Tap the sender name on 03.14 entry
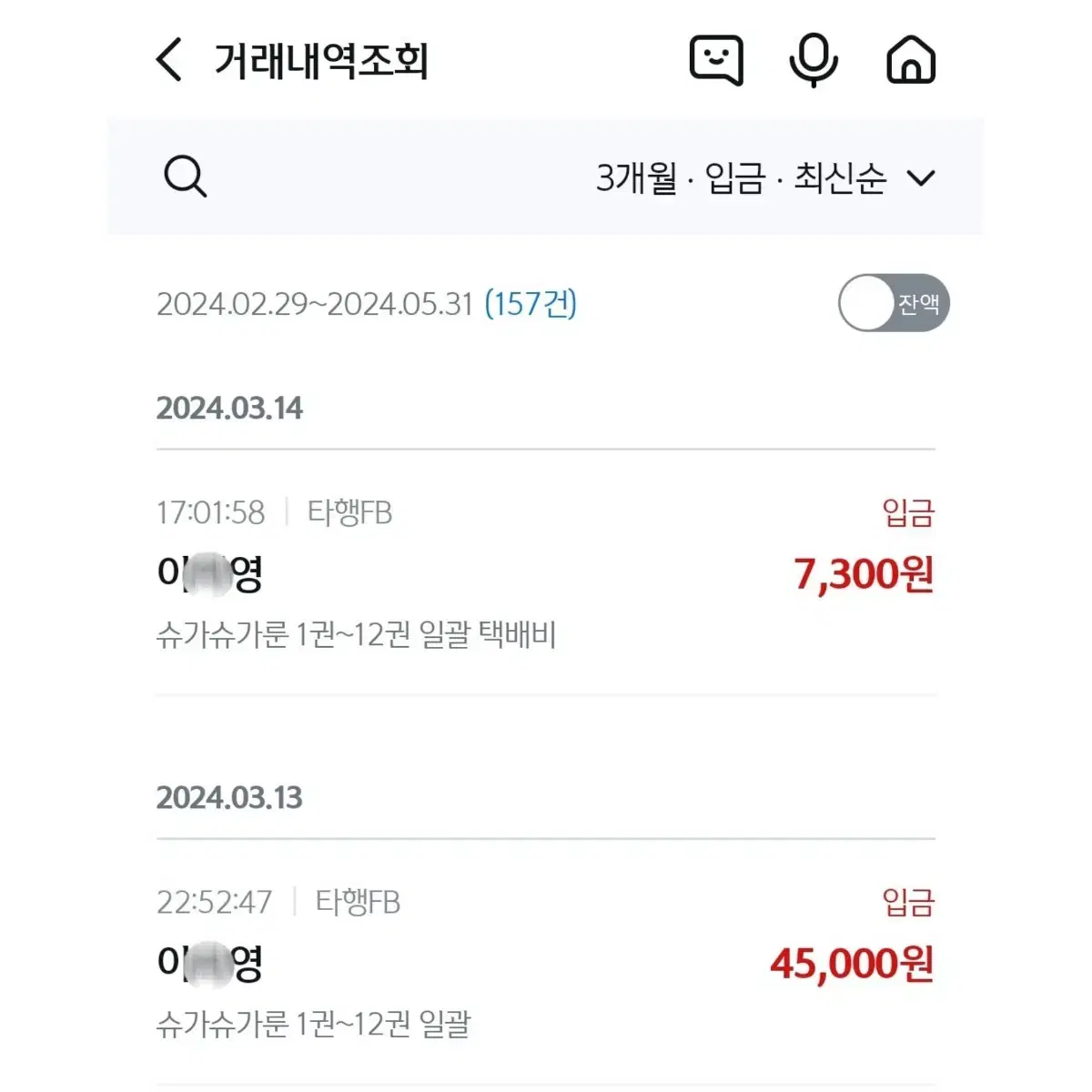 (x=209, y=573)
